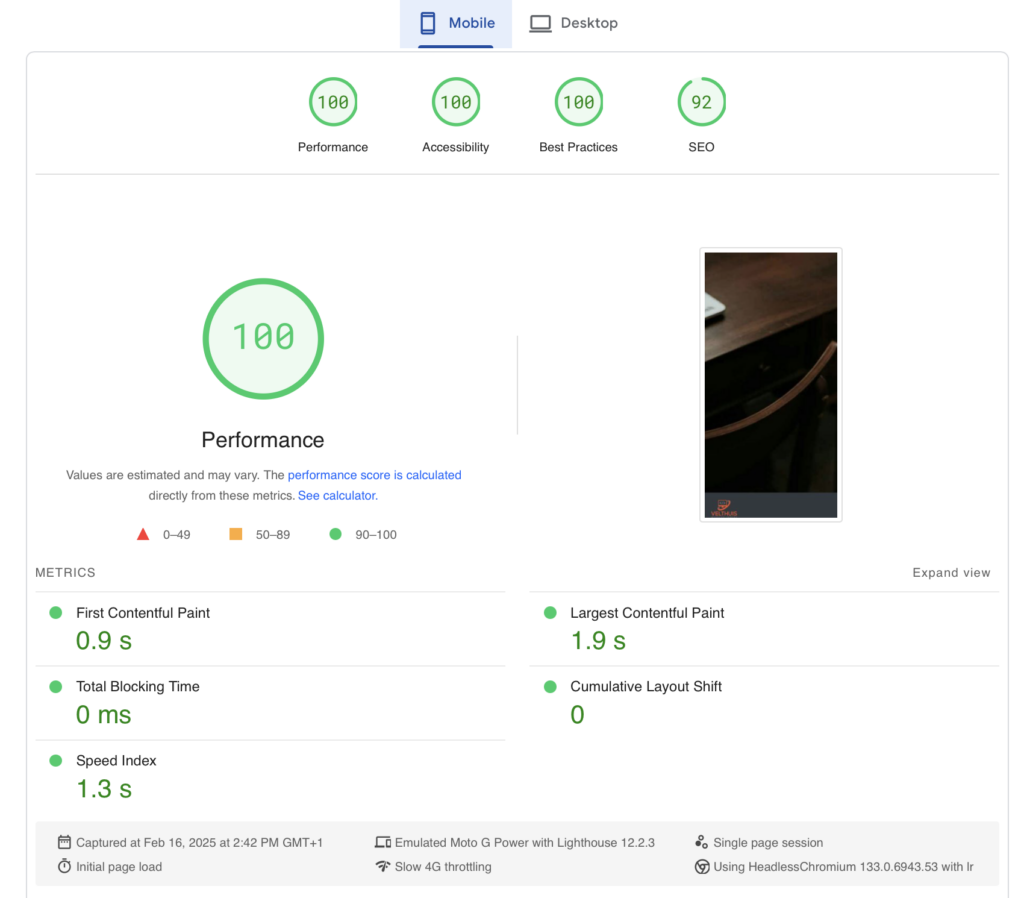The width and height of the screenshot is (1024, 898).
Task: Click the page screenshot thumbnail
Action: 771,385
